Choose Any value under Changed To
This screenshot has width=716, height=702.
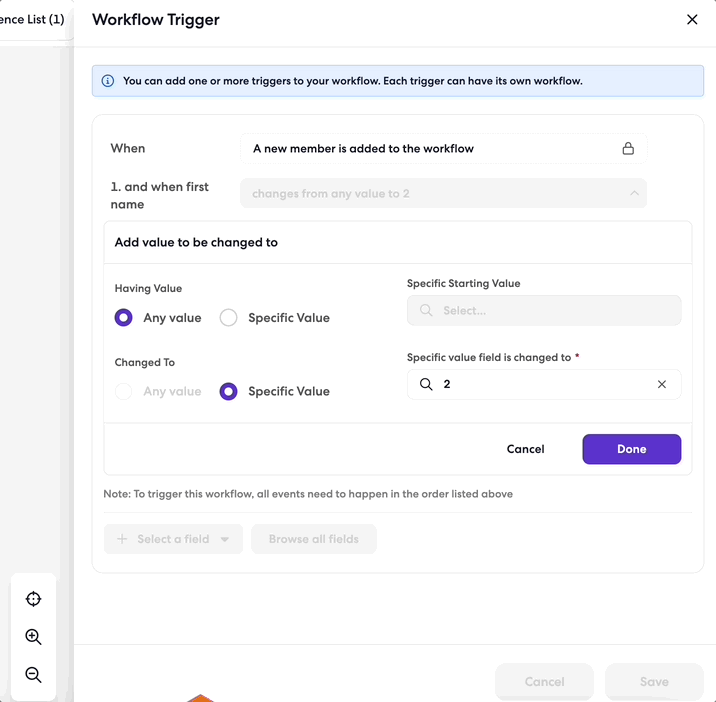(x=123, y=391)
